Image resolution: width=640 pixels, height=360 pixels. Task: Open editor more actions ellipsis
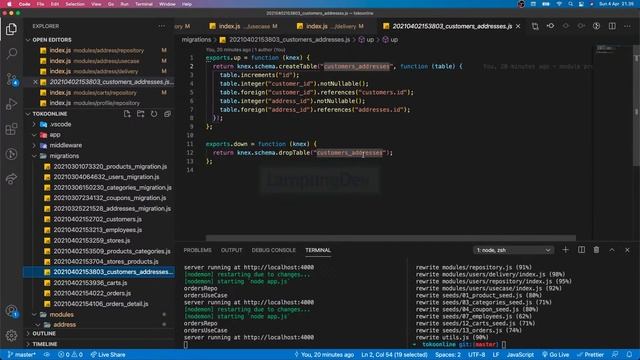click(x=627, y=26)
